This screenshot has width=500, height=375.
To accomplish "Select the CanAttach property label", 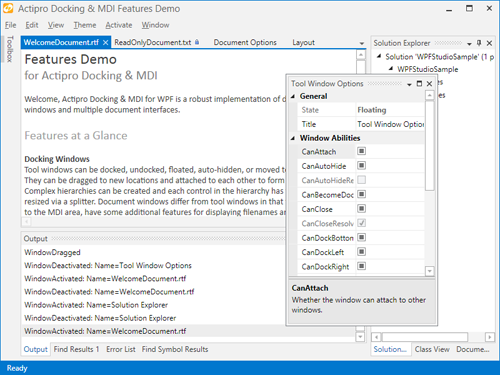I will tap(319, 152).
